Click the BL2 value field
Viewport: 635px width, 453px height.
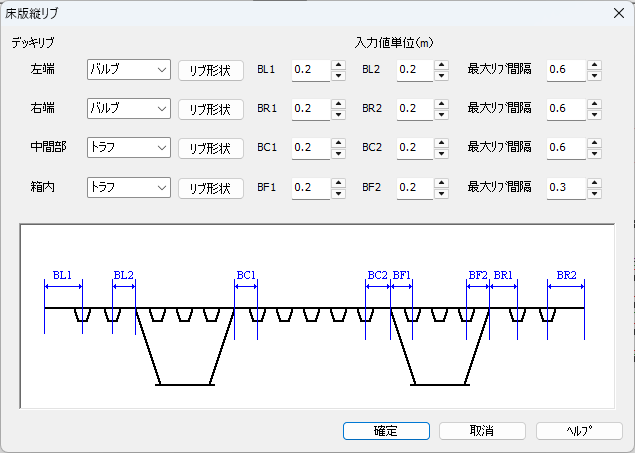point(415,70)
